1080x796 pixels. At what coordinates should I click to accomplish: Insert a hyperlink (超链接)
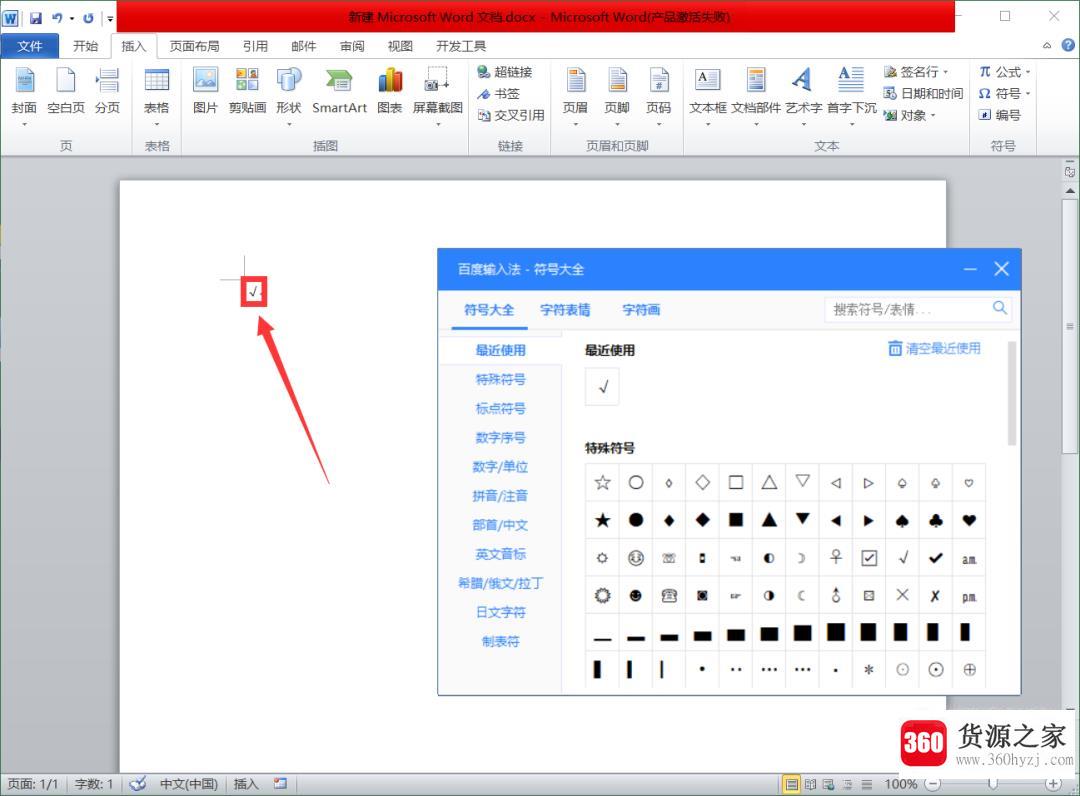pyautogui.click(x=505, y=72)
